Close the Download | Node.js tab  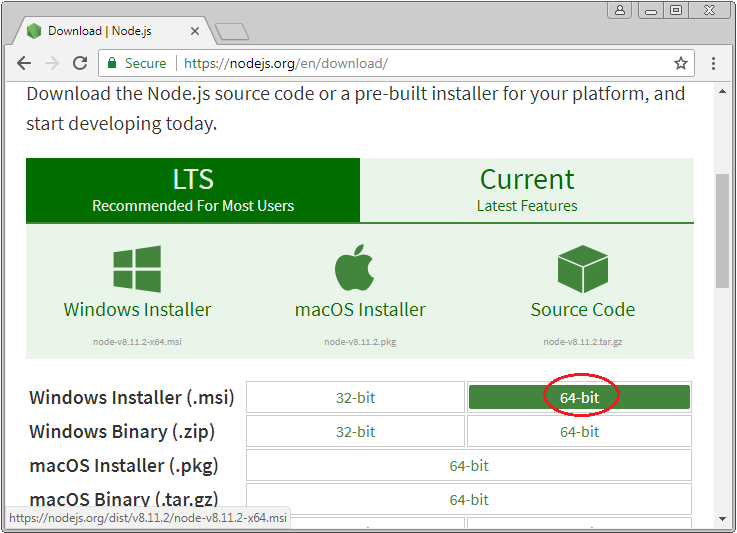195,31
